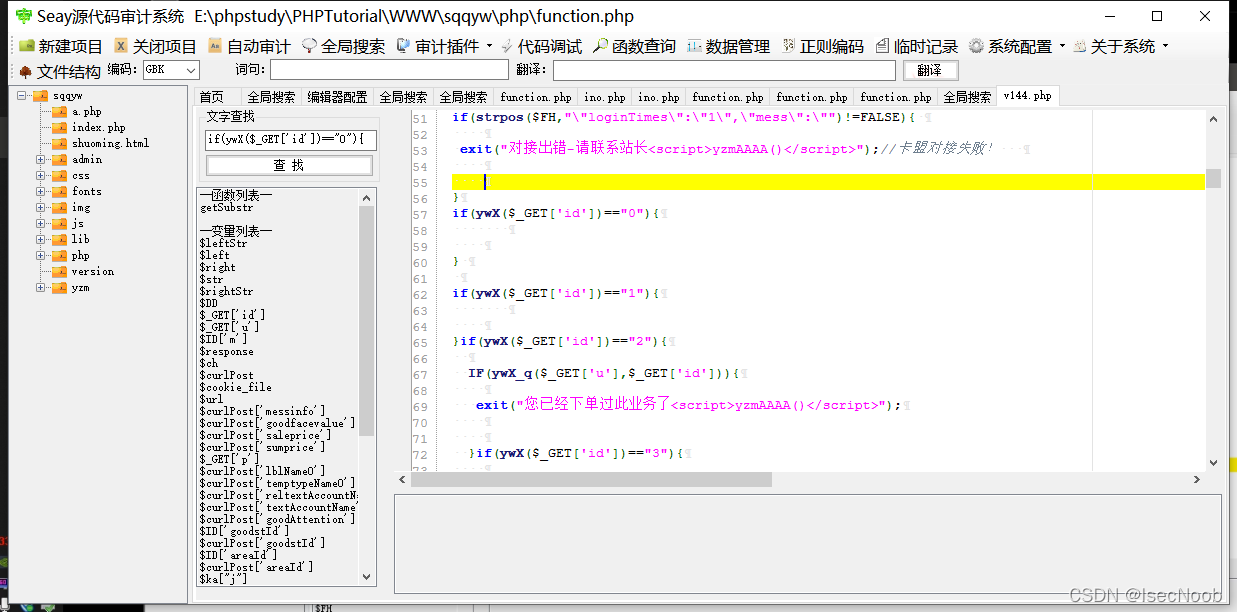Screen dimensions: 1237x612
Task: Select getSubstr in the function list
Action: coord(226,208)
